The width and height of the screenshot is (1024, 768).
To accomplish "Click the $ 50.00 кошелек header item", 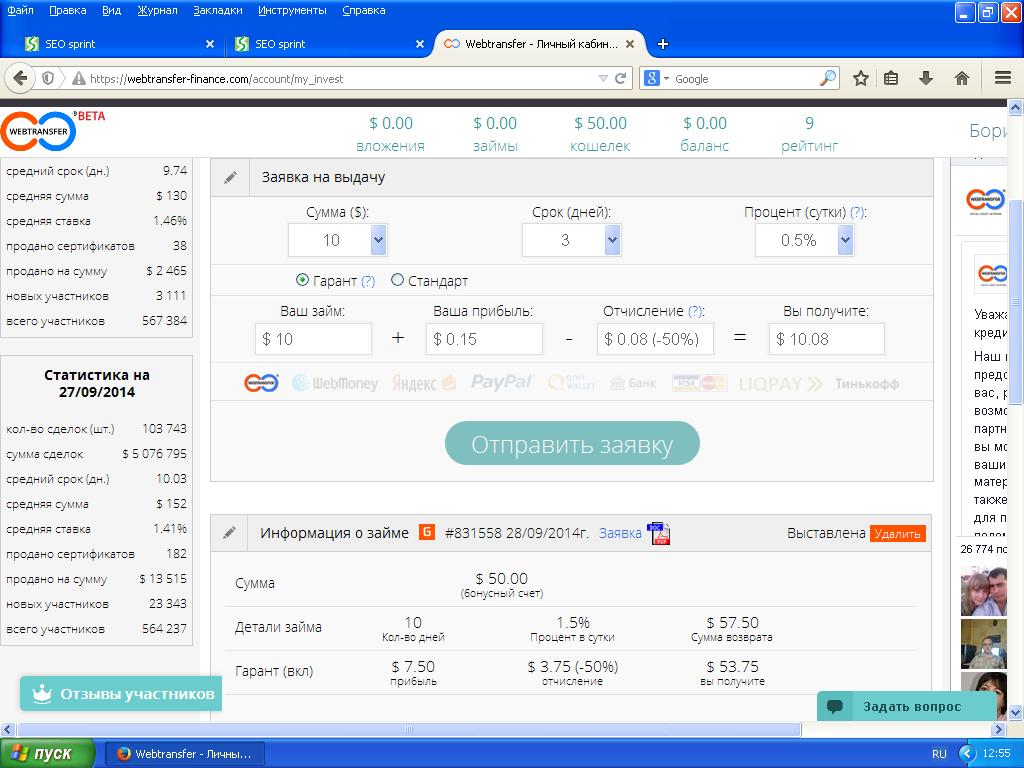I will click(600, 134).
